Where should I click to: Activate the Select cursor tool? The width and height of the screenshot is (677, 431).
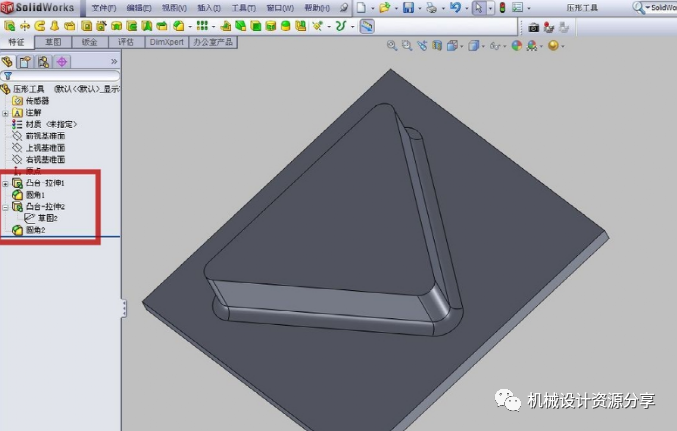pyautogui.click(x=478, y=7)
